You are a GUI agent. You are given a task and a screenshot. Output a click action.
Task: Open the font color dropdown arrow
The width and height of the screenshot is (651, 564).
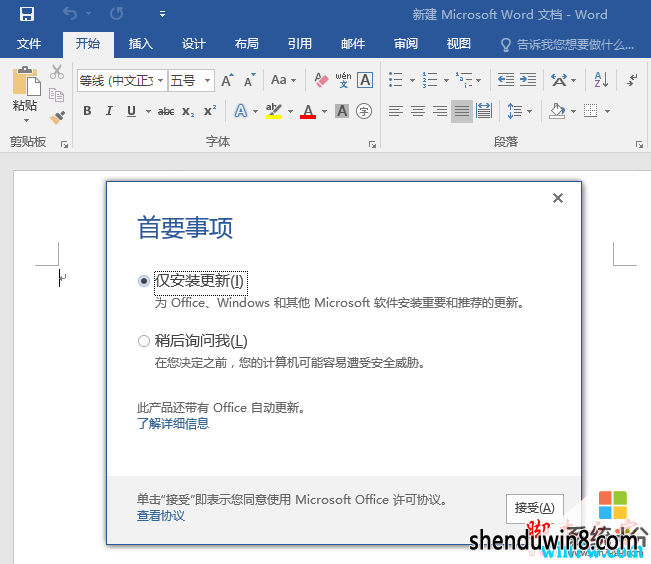[x=324, y=111]
